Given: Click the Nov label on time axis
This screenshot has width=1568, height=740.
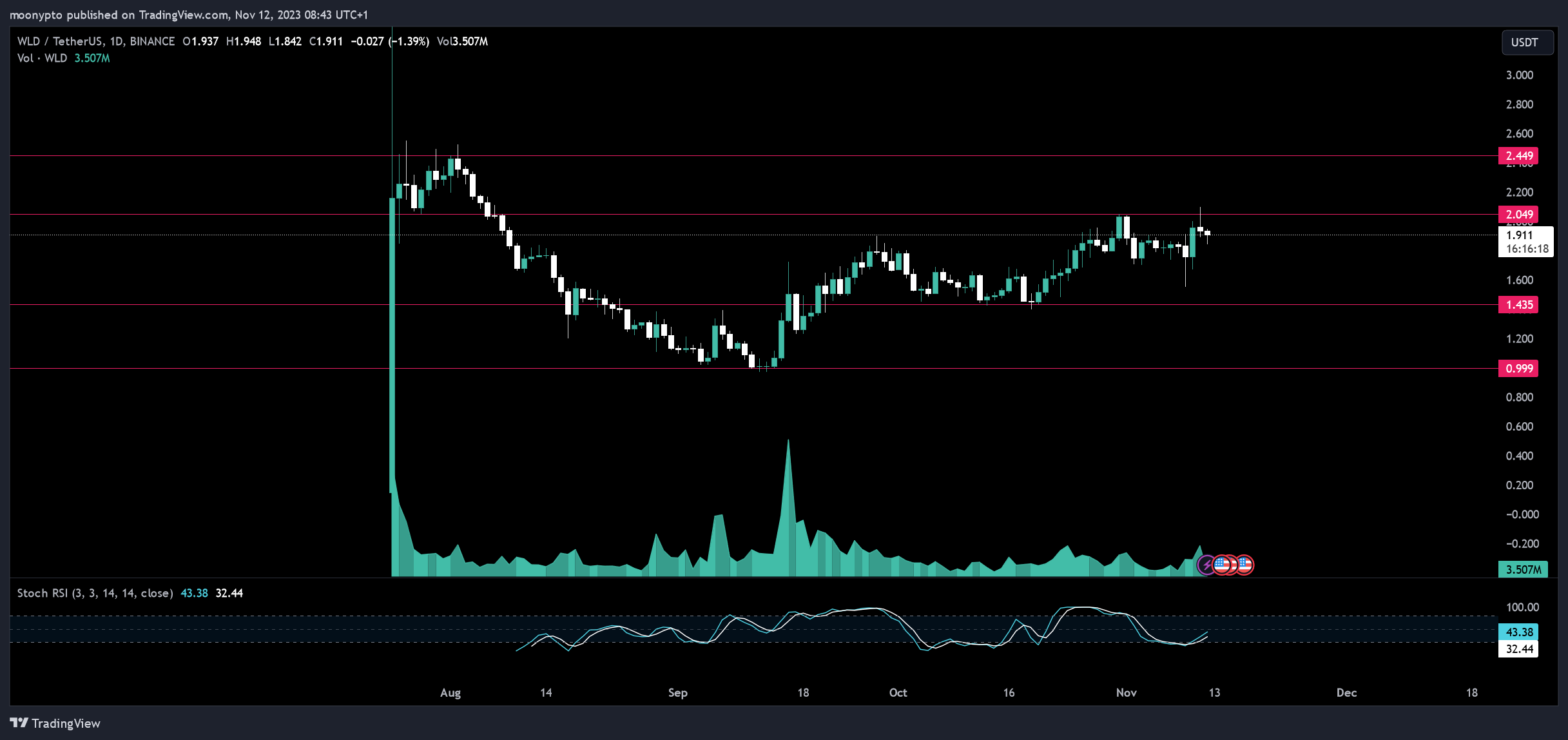Looking at the screenshot, I should 1127,693.
